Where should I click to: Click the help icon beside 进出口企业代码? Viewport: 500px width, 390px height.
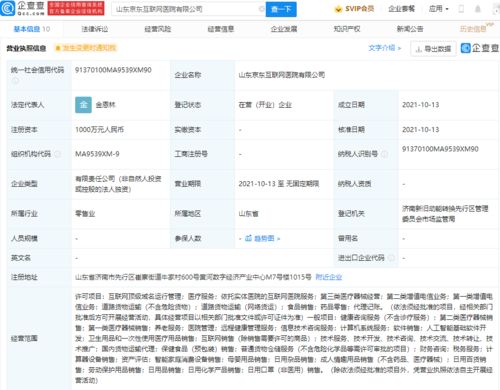(x=391, y=258)
